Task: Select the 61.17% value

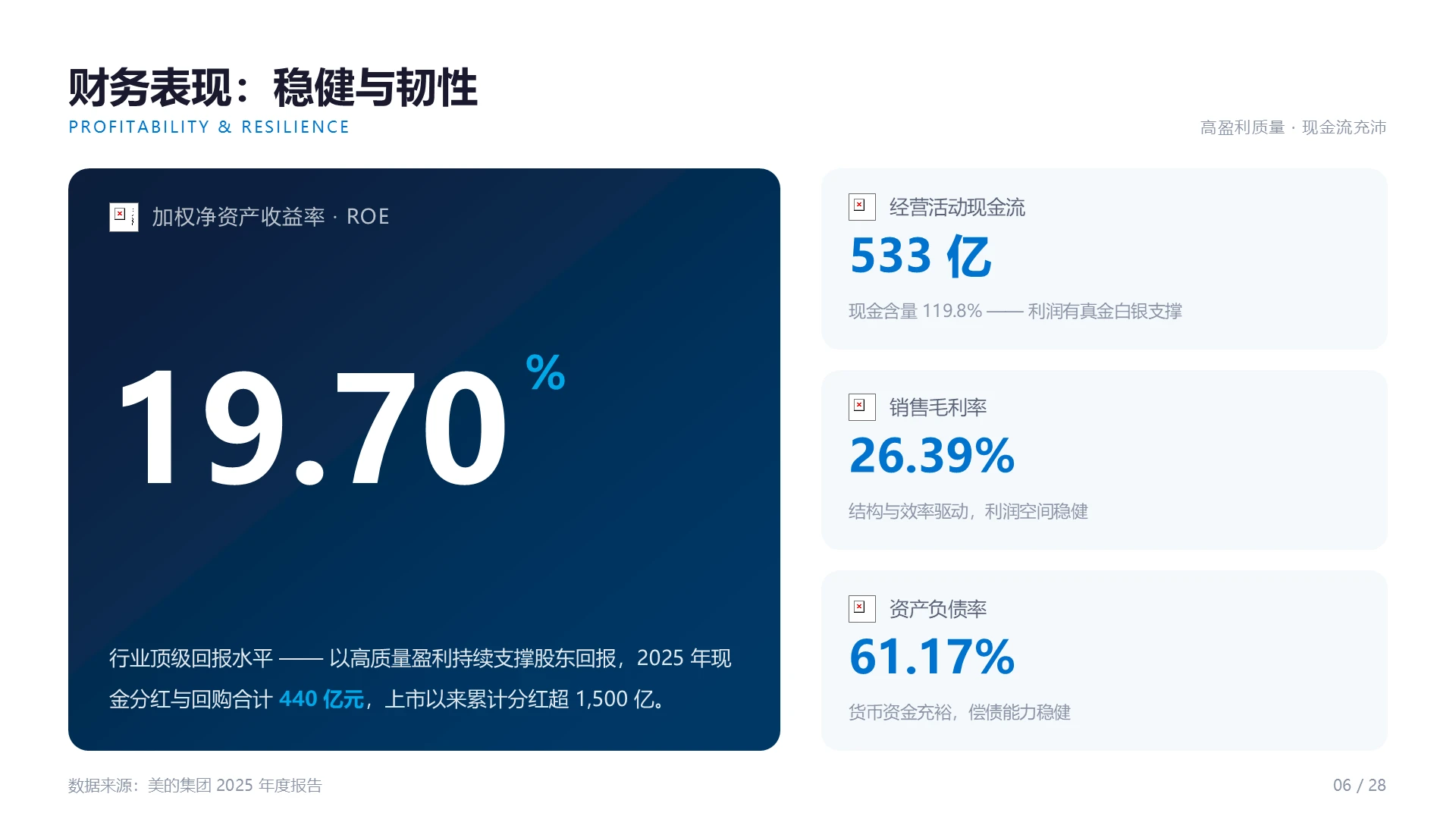Action: point(932,657)
